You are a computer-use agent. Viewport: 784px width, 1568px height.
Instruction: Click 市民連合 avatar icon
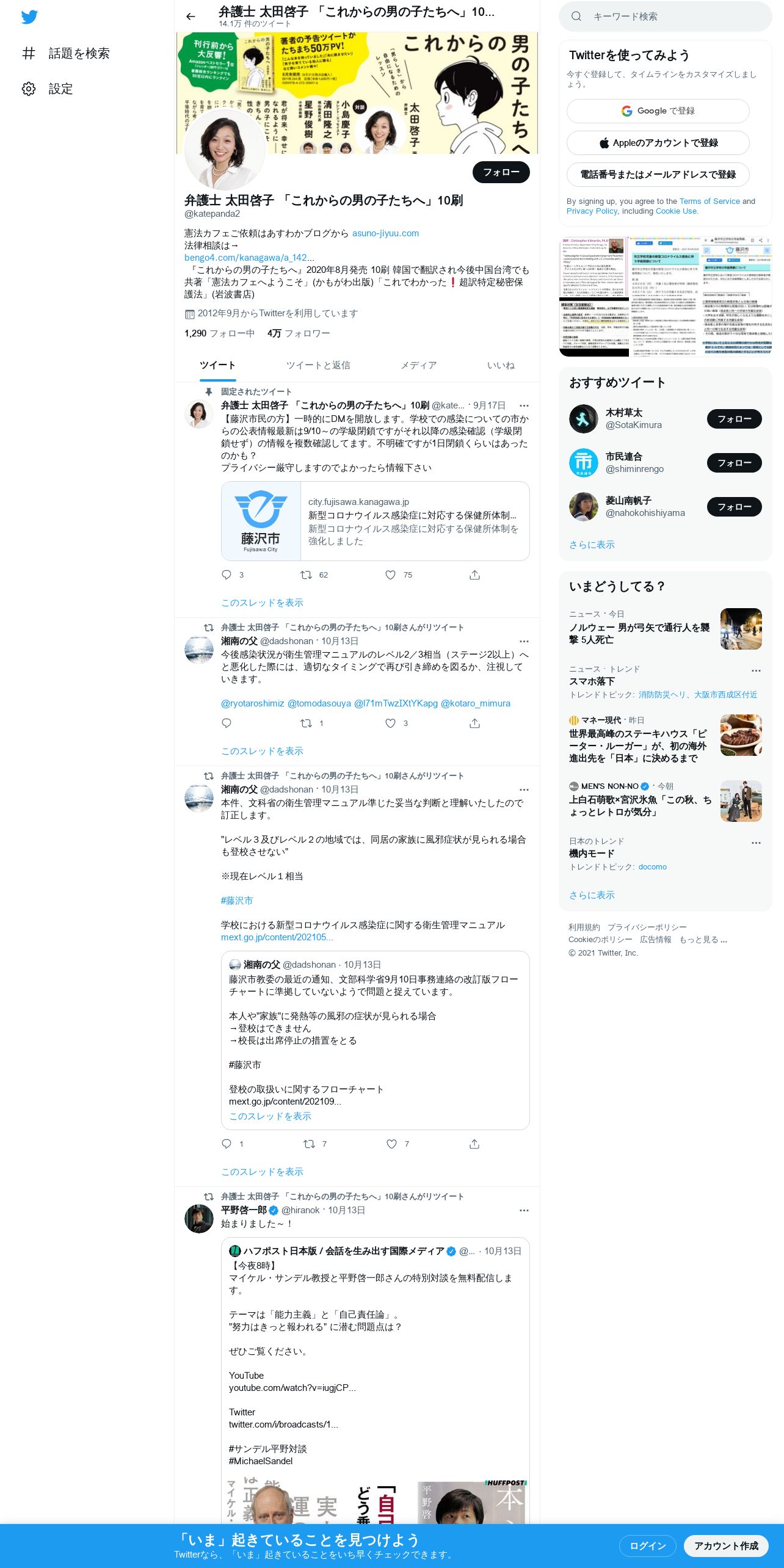click(x=584, y=463)
